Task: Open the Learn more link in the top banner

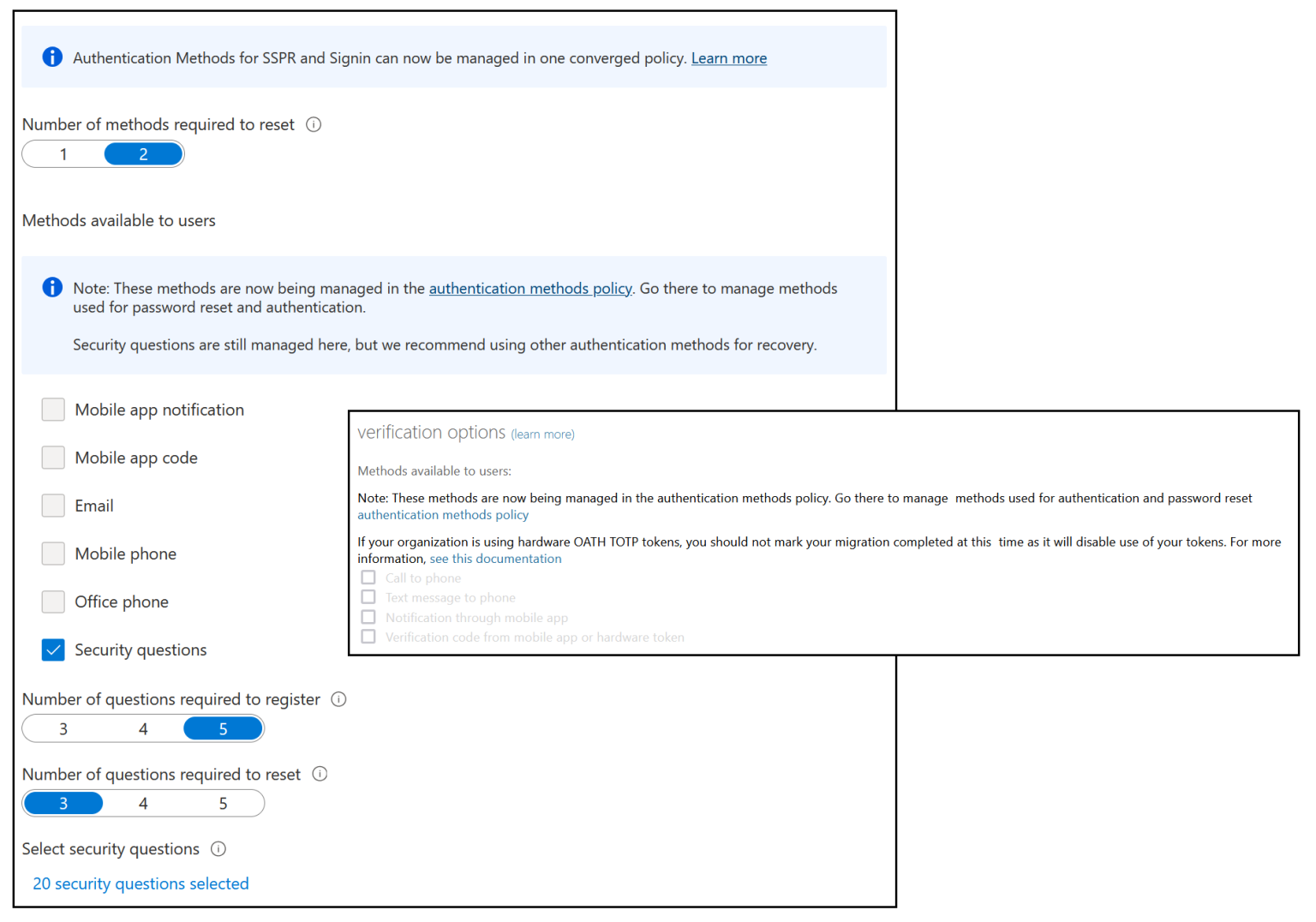Action: pos(728,57)
